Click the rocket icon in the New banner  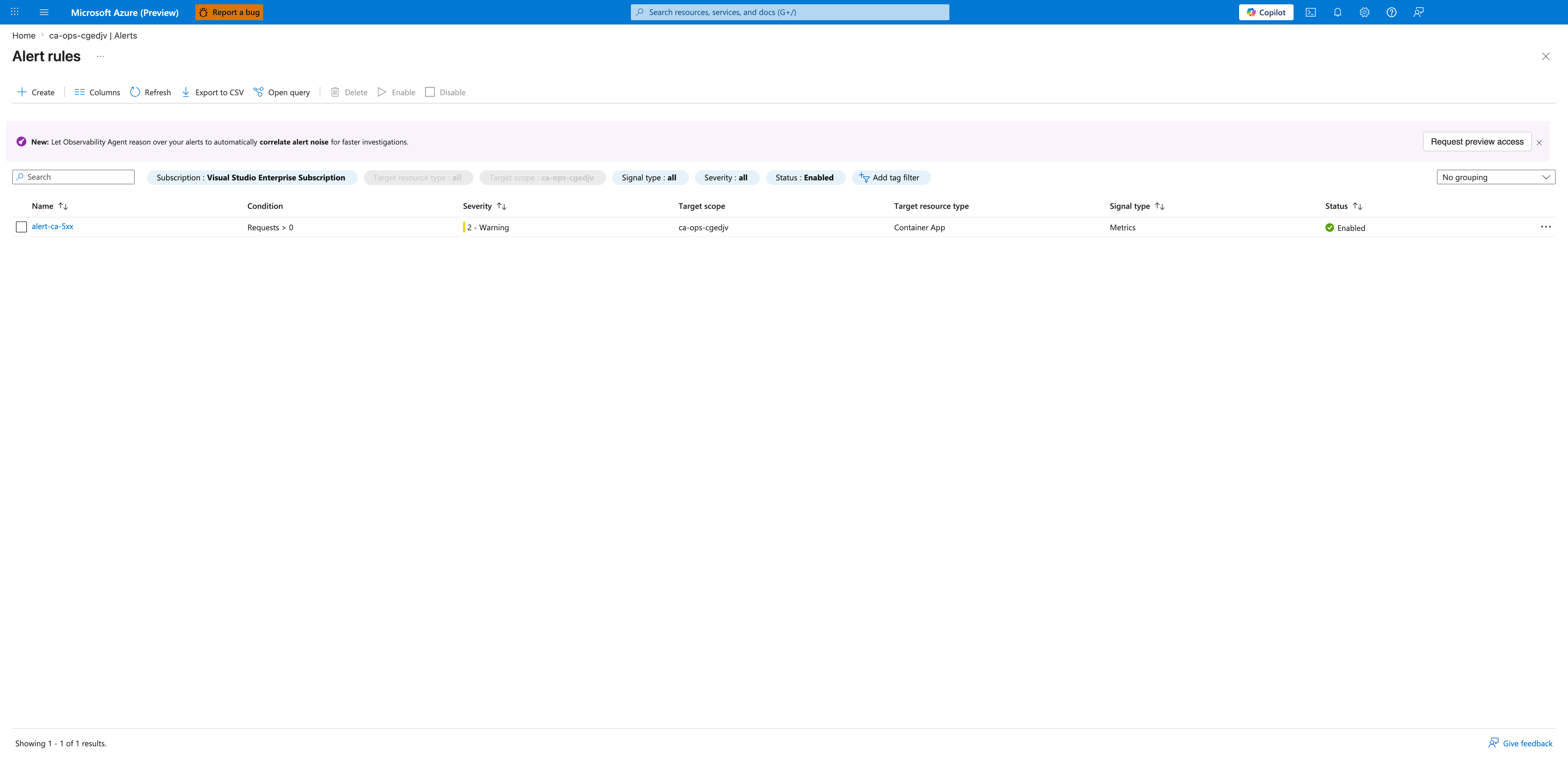tap(21, 142)
